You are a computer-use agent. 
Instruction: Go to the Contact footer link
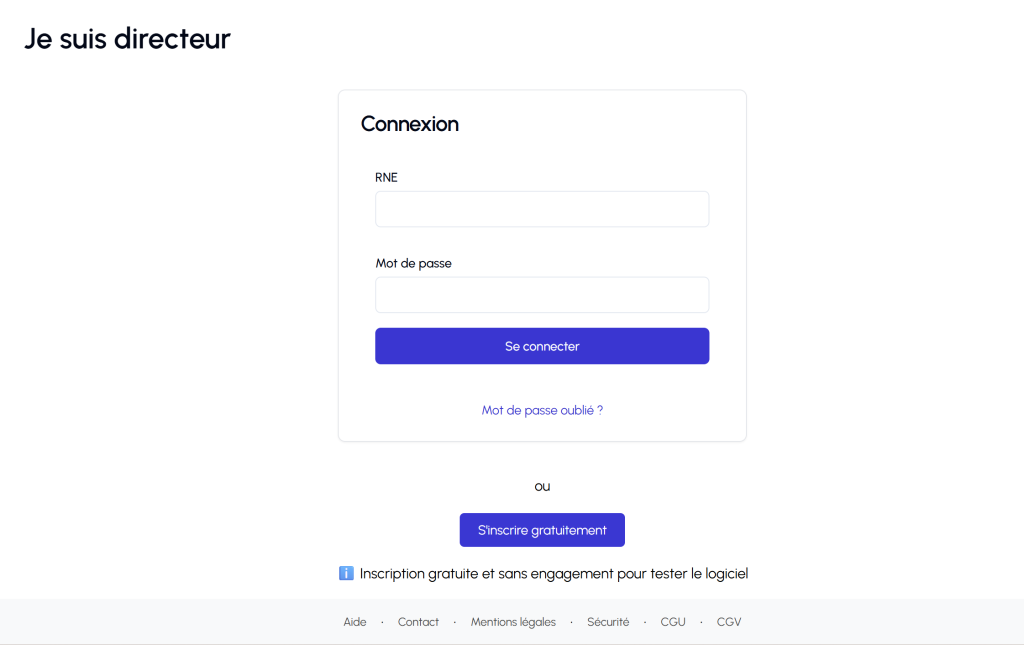[x=418, y=622]
